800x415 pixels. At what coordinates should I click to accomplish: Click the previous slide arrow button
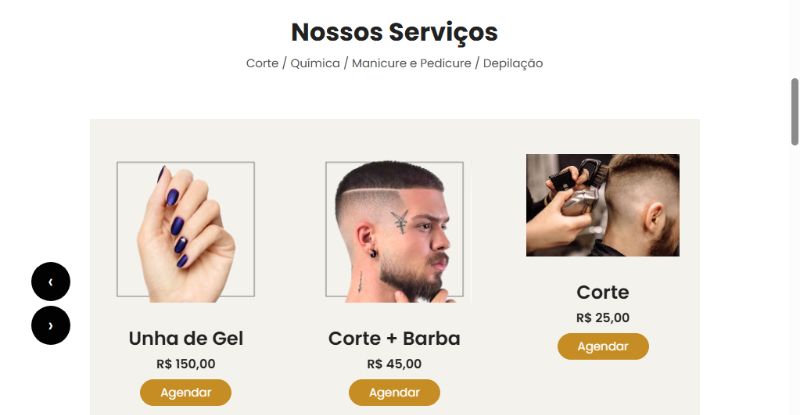click(51, 281)
